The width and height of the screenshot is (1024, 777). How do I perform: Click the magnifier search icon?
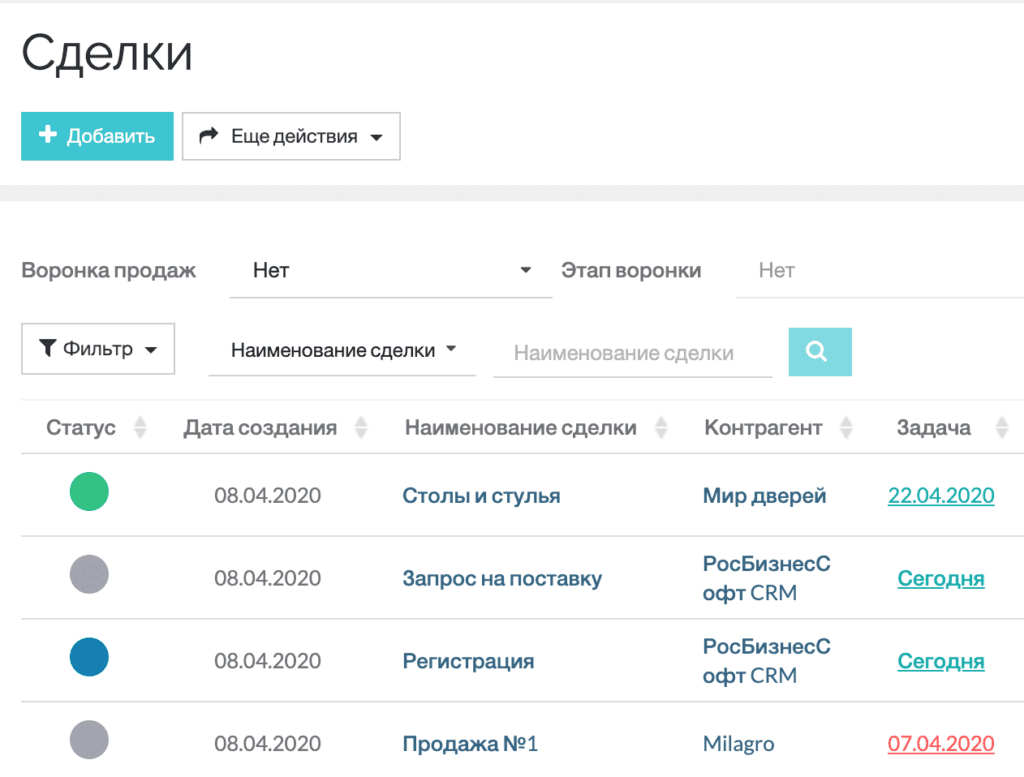coord(819,351)
